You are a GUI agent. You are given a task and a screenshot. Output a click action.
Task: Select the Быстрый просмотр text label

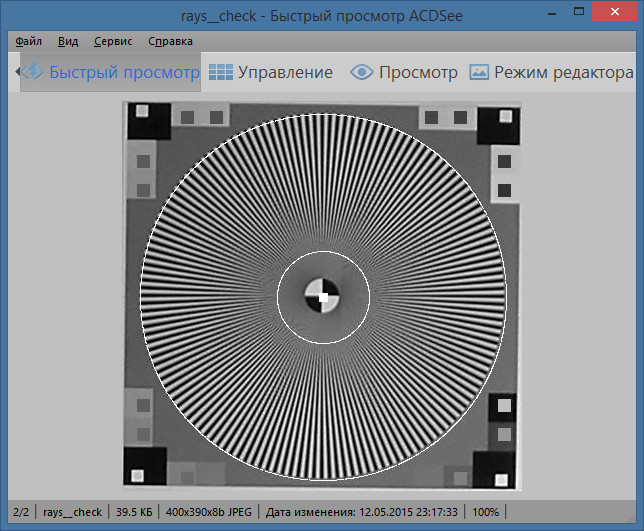coord(124,72)
